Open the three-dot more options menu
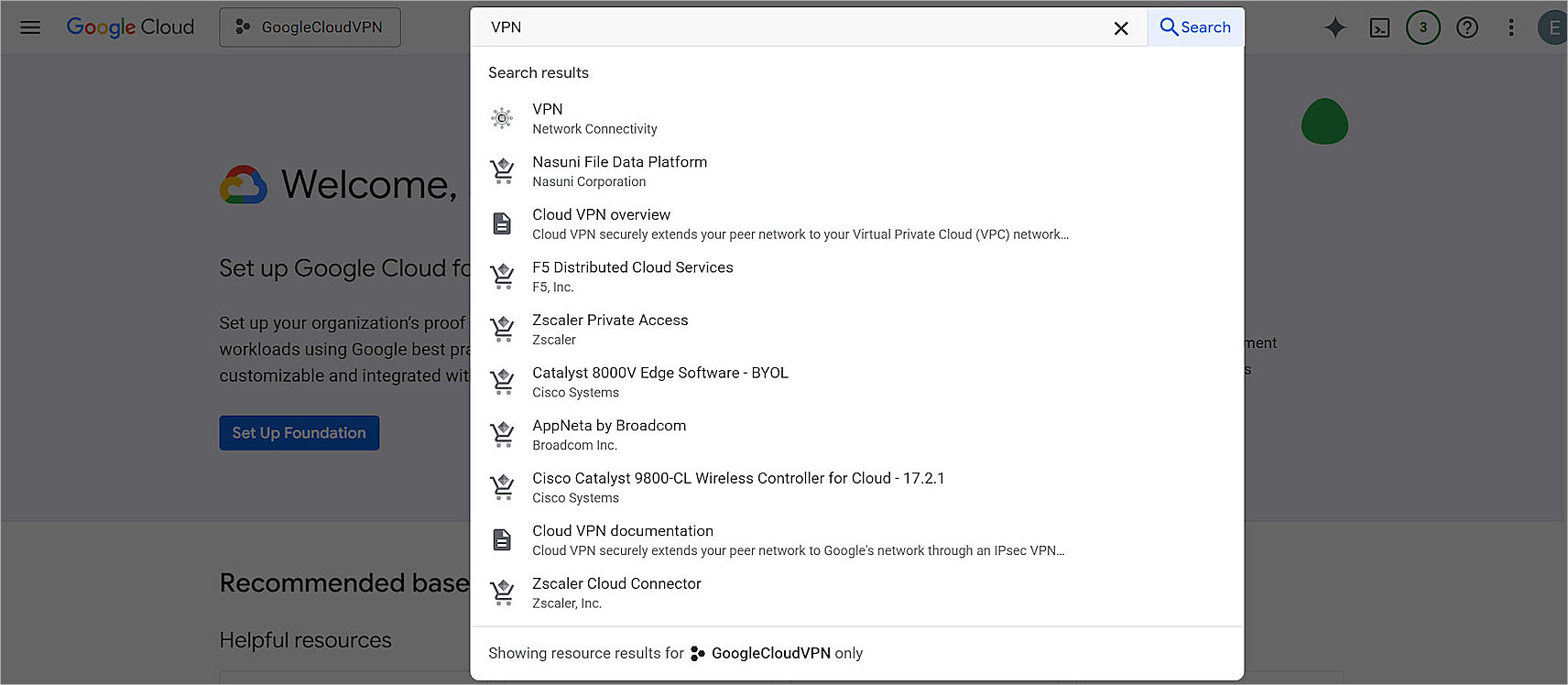1568x685 pixels. point(1510,27)
